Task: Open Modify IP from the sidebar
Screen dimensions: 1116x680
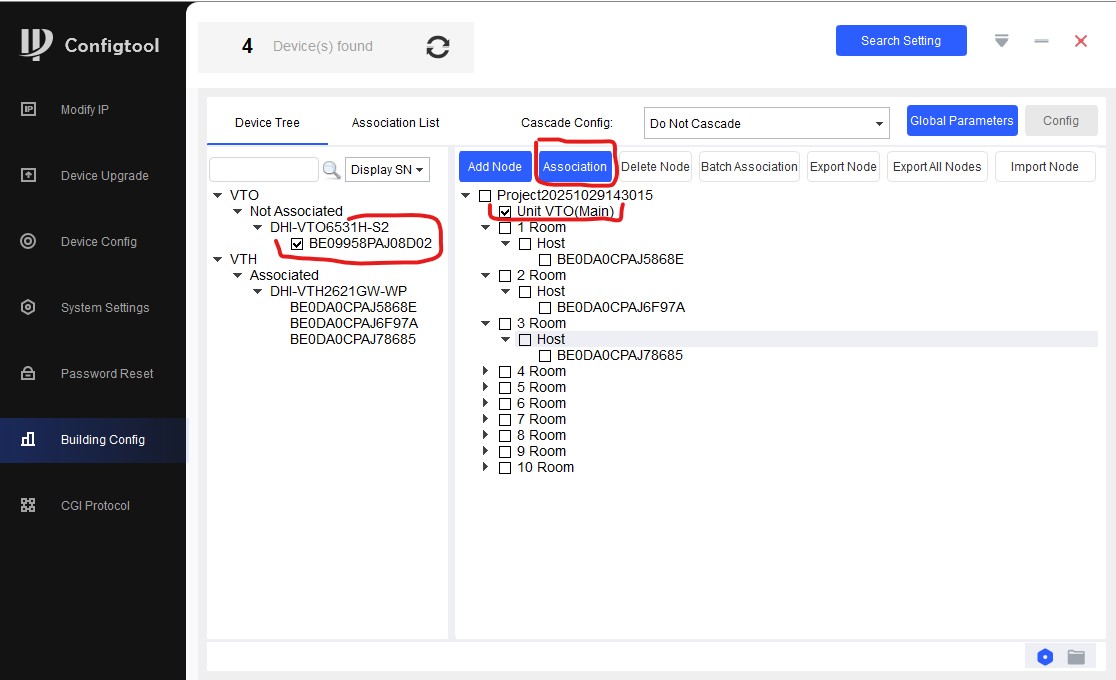Action: coord(84,110)
